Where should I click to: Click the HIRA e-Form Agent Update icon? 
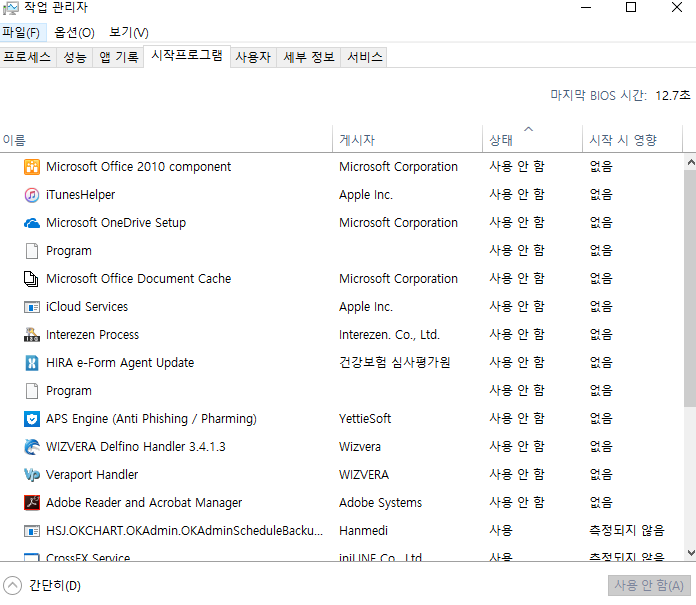[x=32, y=363]
